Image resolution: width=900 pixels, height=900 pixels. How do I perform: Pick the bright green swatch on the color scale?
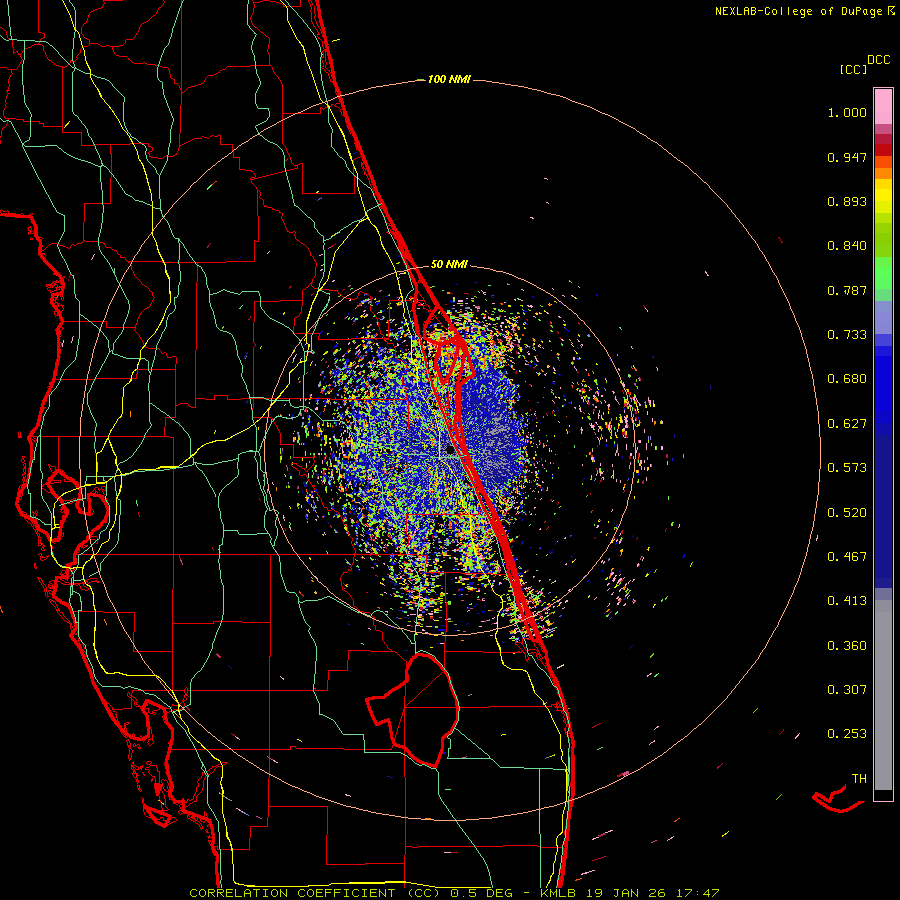tap(883, 273)
